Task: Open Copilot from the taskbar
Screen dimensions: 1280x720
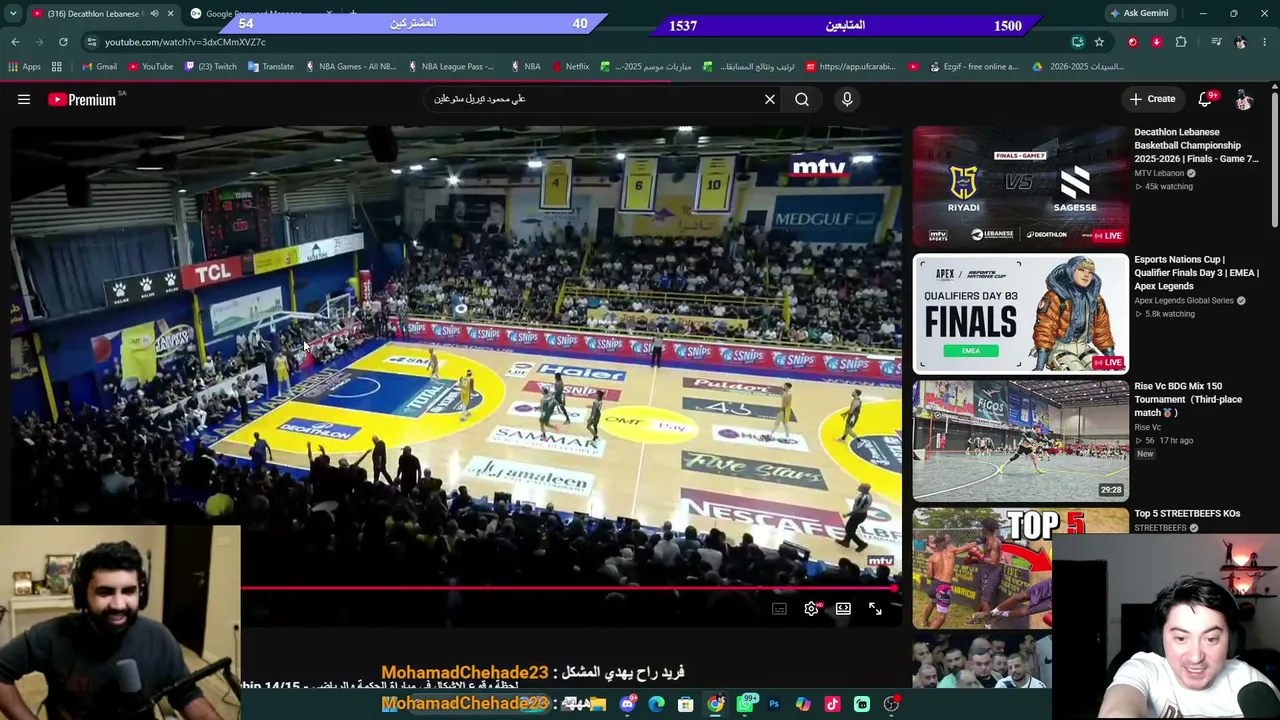Action: click(803, 704)
